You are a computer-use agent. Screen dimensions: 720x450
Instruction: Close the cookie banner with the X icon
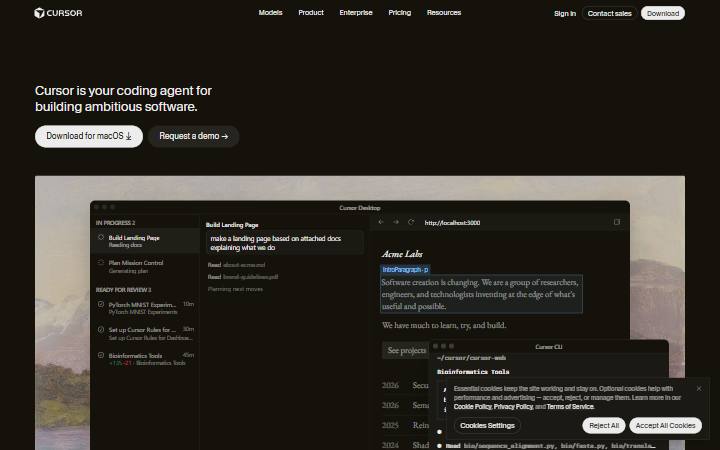699,388
